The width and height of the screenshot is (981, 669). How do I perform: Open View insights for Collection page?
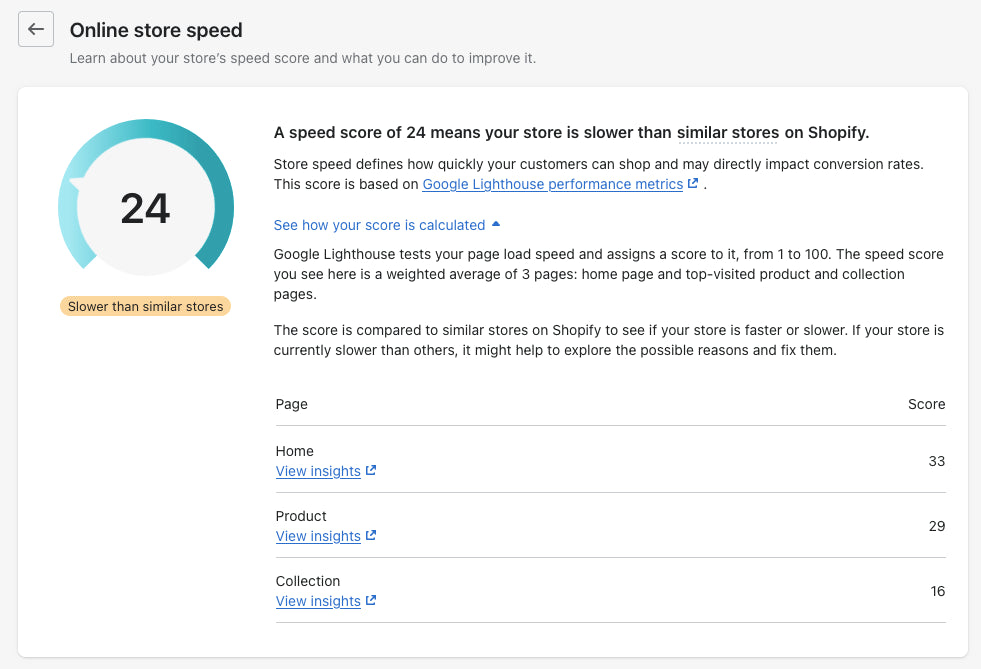click(318, 601)
